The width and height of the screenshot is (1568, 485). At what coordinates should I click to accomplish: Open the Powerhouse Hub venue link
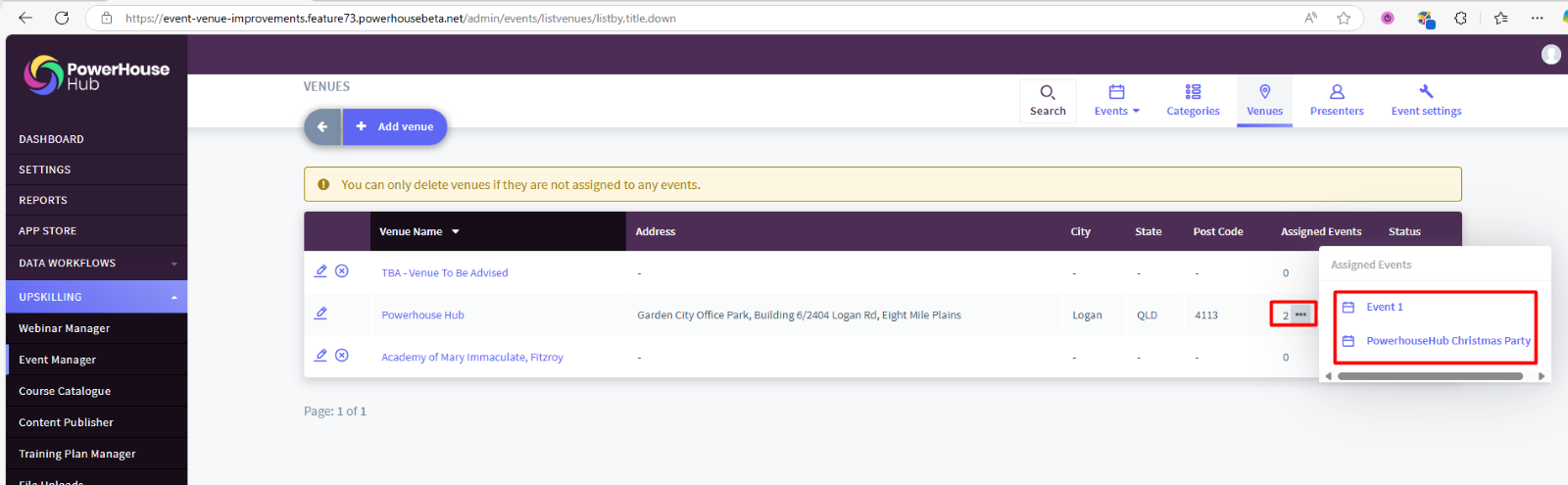coord(422,315)
